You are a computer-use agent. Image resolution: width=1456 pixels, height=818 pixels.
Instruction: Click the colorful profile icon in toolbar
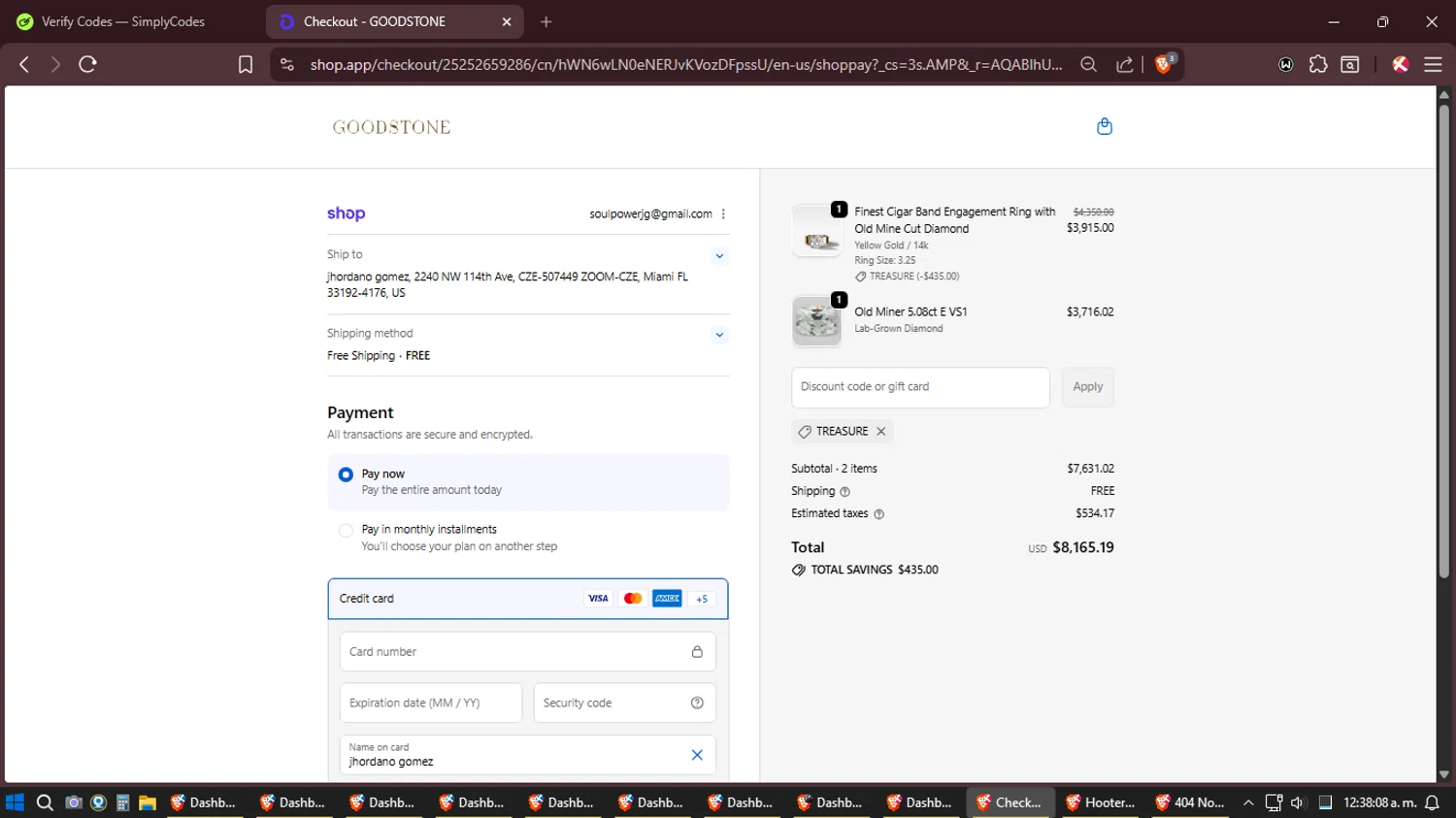click(x=1400, y=64)
